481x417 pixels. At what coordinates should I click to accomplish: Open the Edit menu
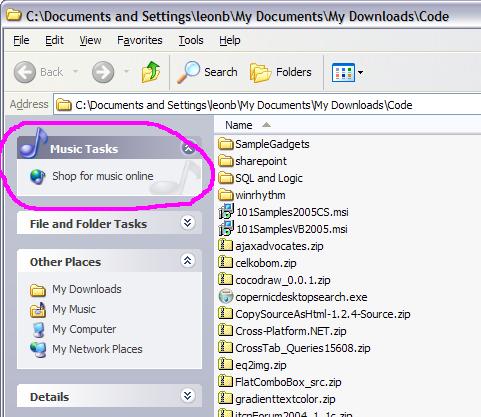(54, 40)
